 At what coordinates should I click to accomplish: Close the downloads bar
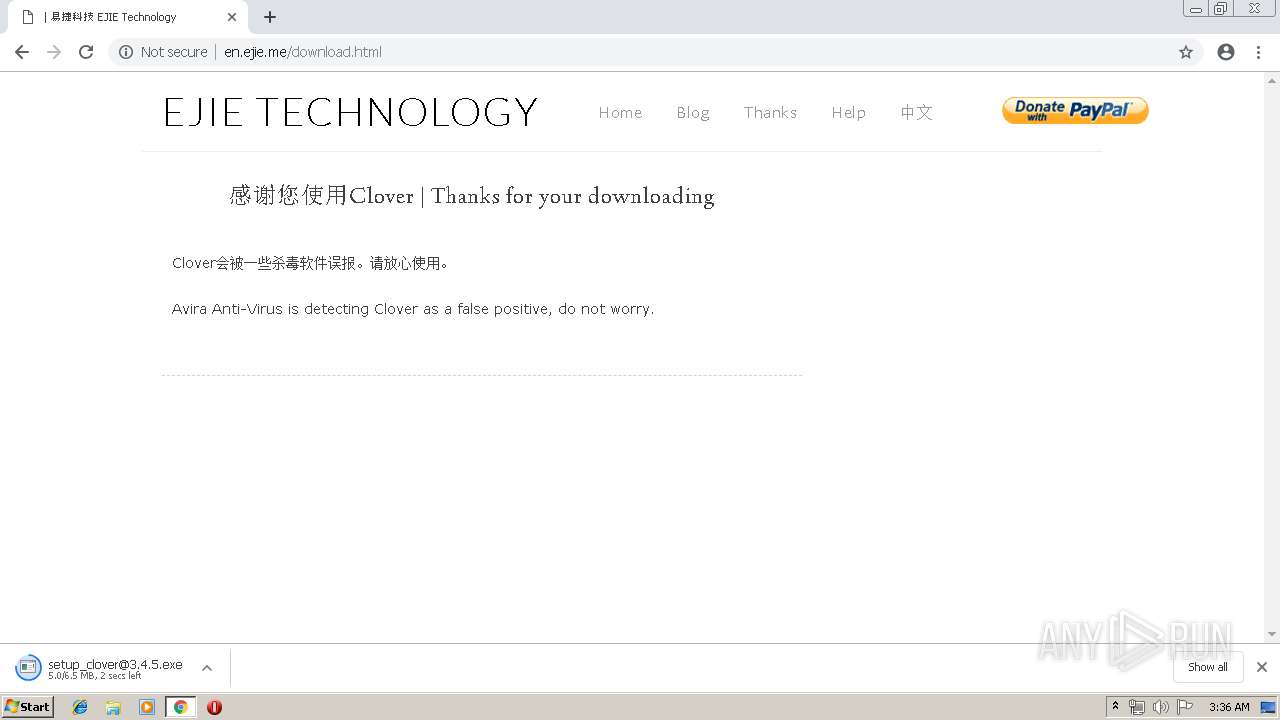pyautogui.click(x=1262, y=667)
